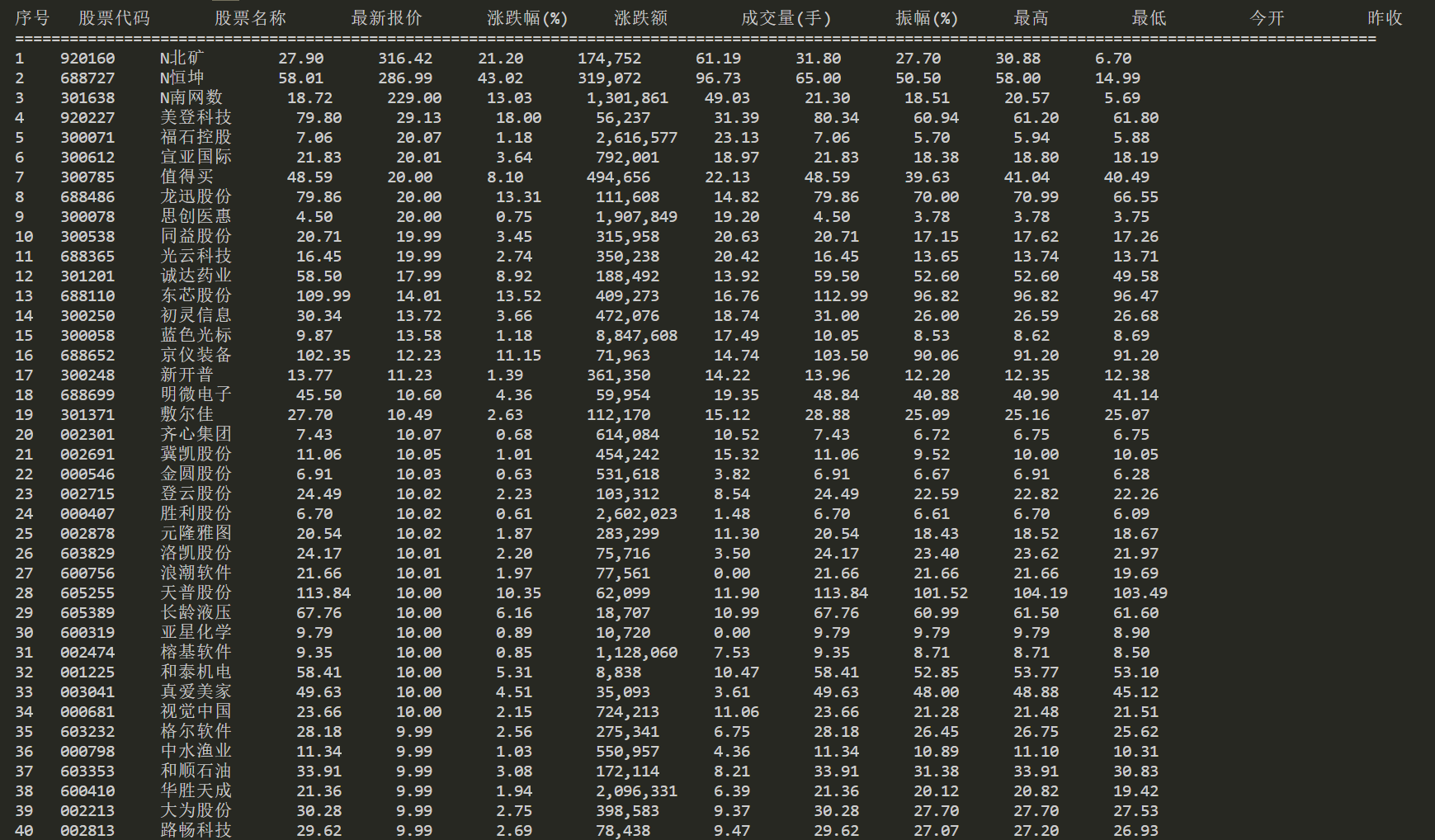Select stock name 路畅科技
The image size is (1435, 840).
[x=196, y=830]
